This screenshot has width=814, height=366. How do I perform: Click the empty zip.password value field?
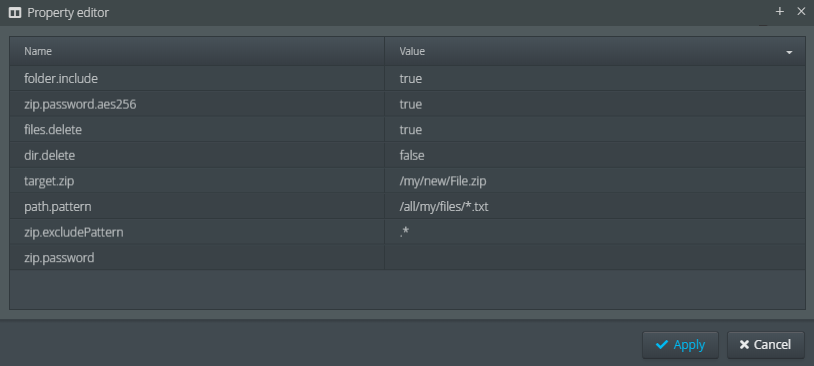coord(595,257)
